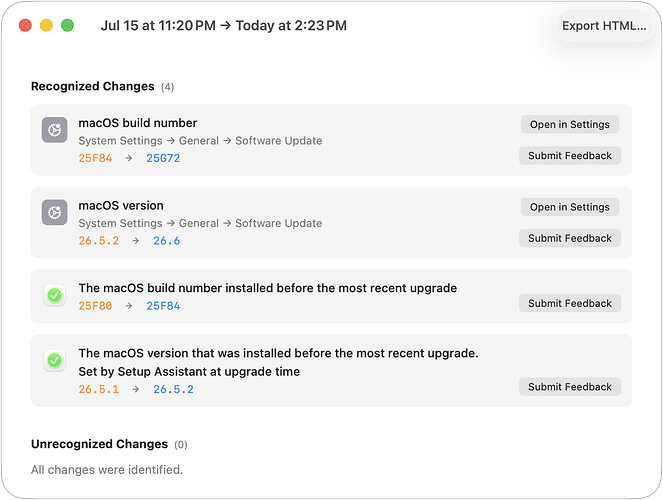Click the Export HTML… button
This screenshot has width=663, height=500.
[604, 26]
